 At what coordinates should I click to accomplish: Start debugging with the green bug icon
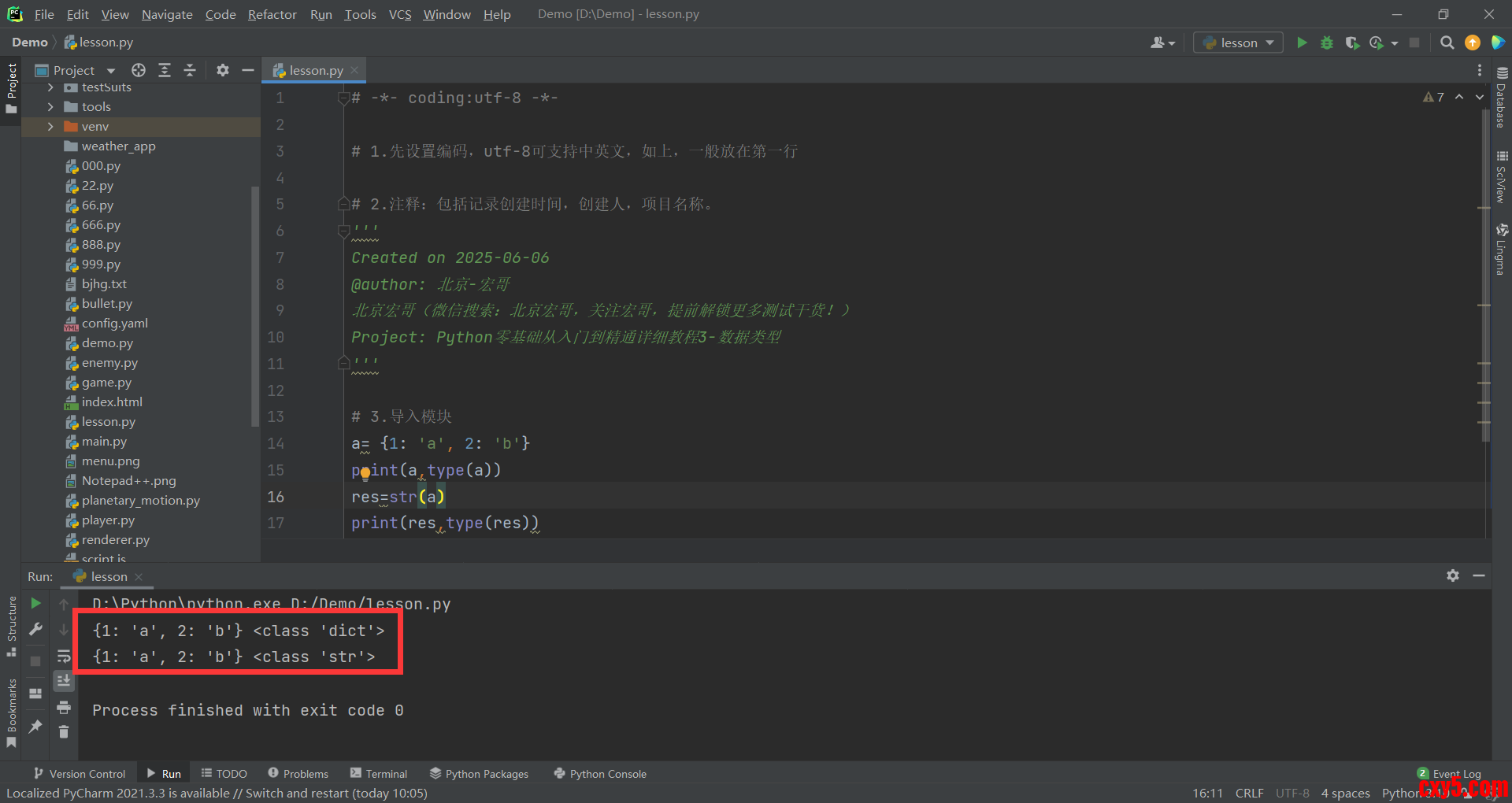[1327, 43]
